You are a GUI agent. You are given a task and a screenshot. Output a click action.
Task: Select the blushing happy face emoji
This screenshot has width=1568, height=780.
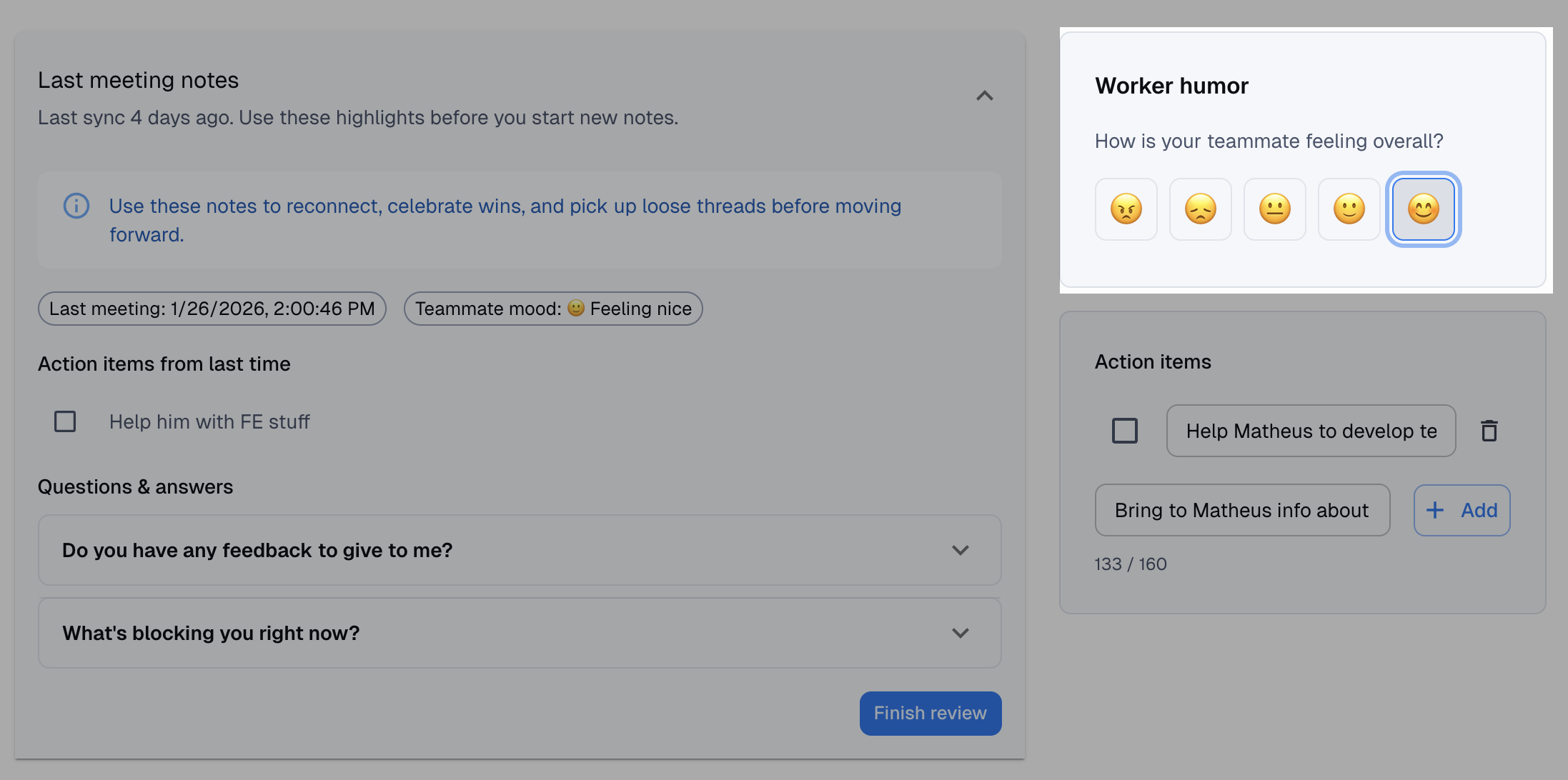1423,209
